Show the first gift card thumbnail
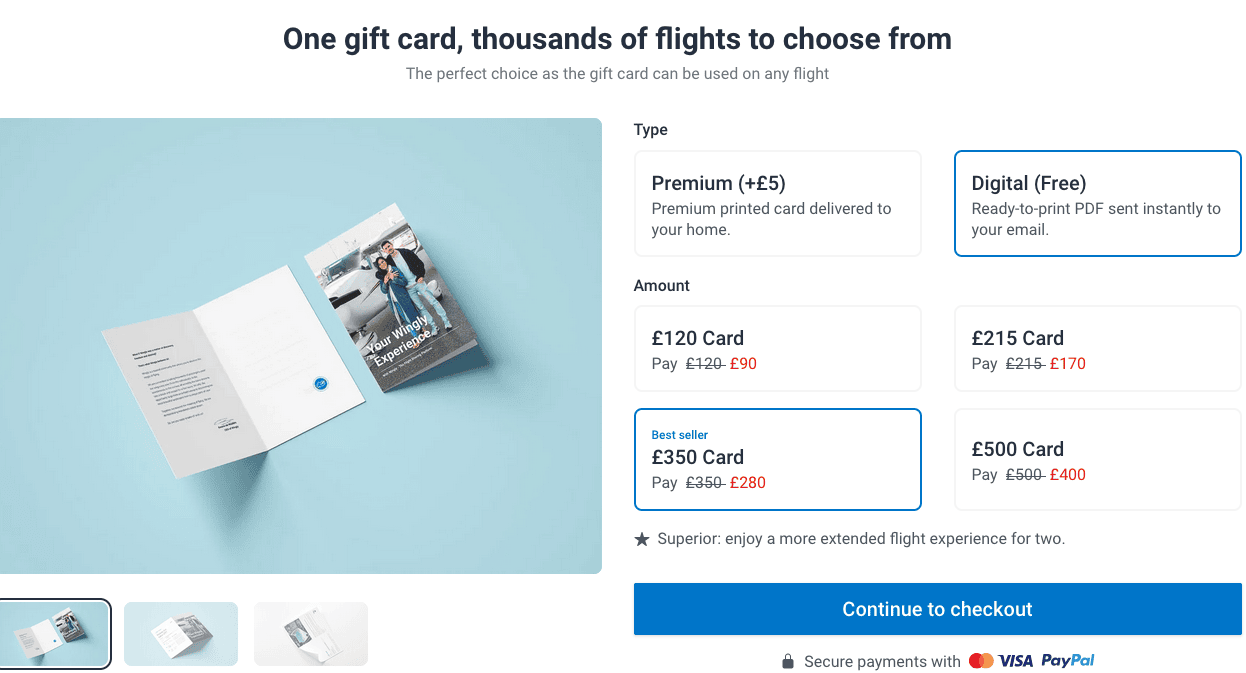 (x=55, y=634)
